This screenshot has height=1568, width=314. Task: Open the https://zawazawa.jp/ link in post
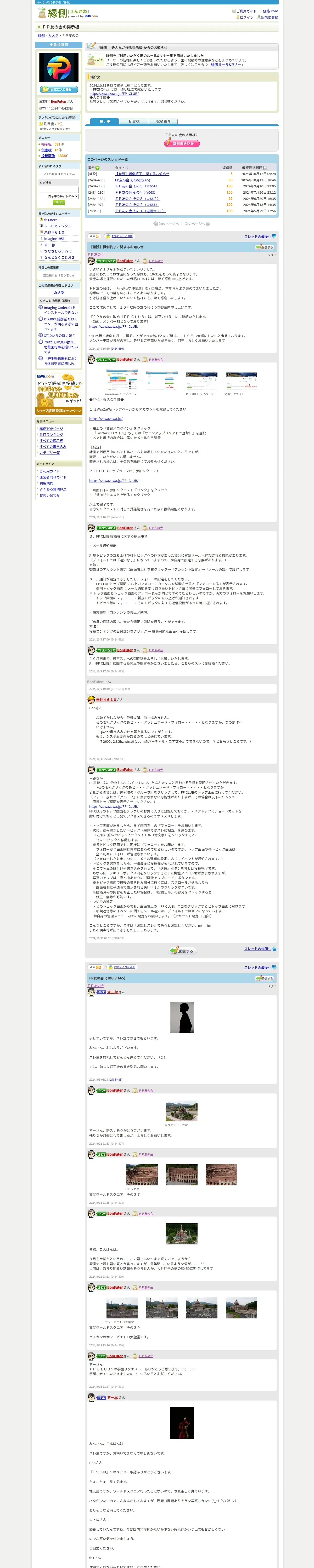pyautogui.click(x=106, y=419)
